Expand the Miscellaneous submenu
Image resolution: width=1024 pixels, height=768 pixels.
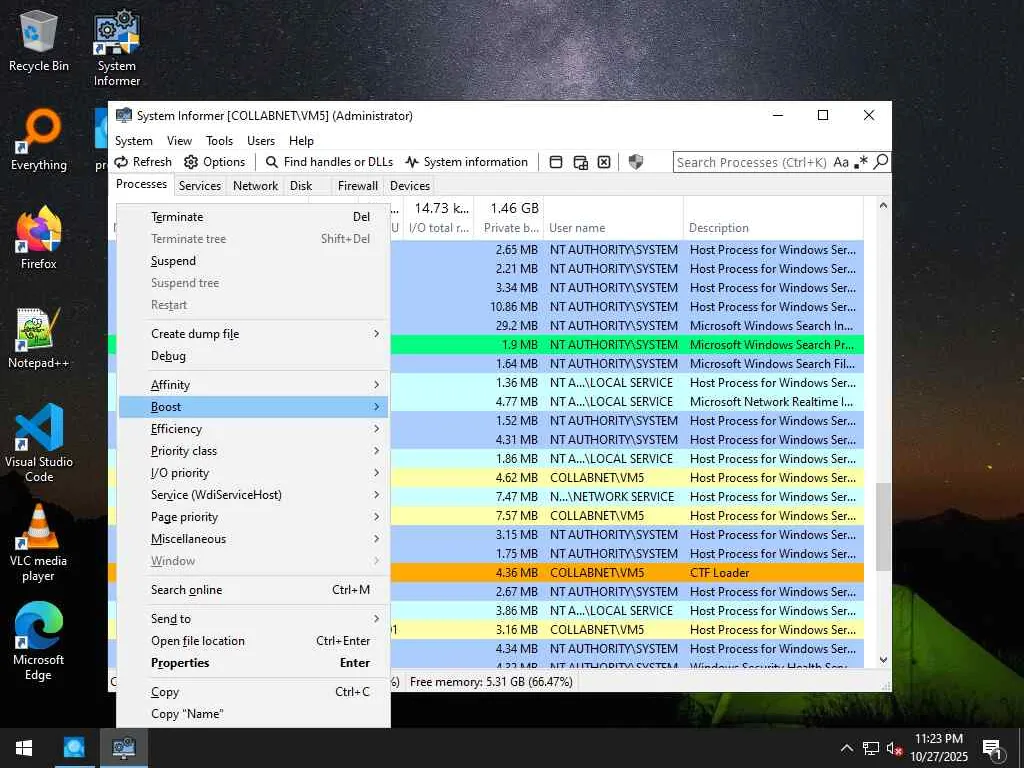[x=253, y=539]
